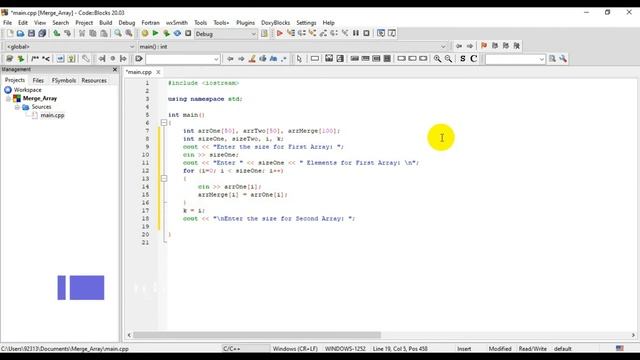Pause the debugger with break icon
This screenshot has height=360, width=640.
(356, 33)
